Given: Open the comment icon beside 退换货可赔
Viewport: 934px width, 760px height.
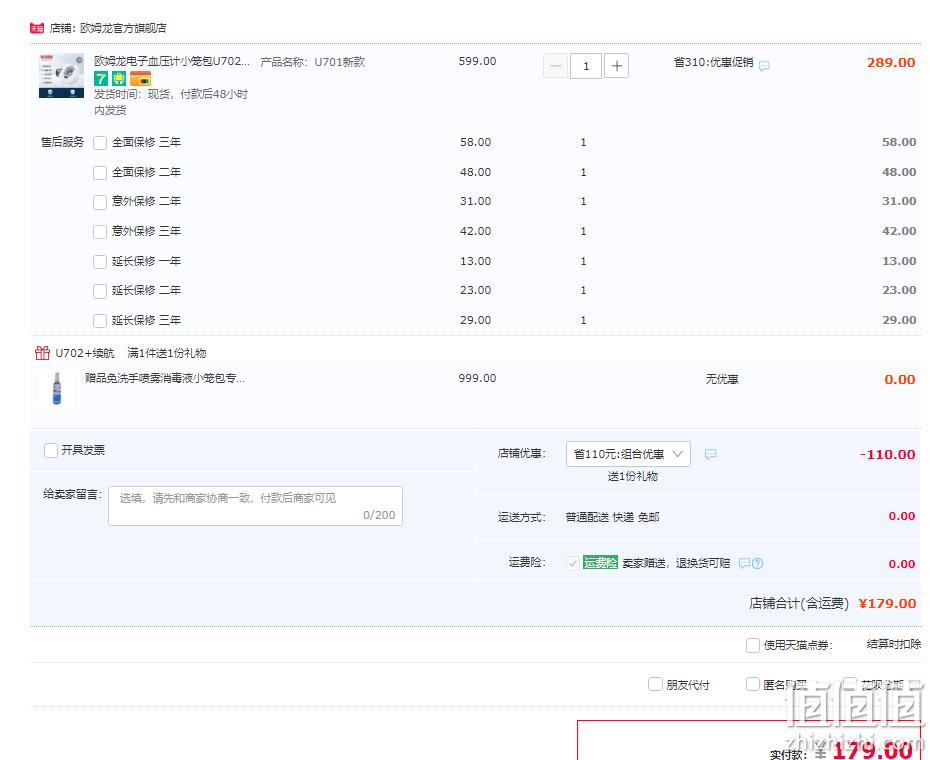Looking at the screenshot, I should click(744, 563).
